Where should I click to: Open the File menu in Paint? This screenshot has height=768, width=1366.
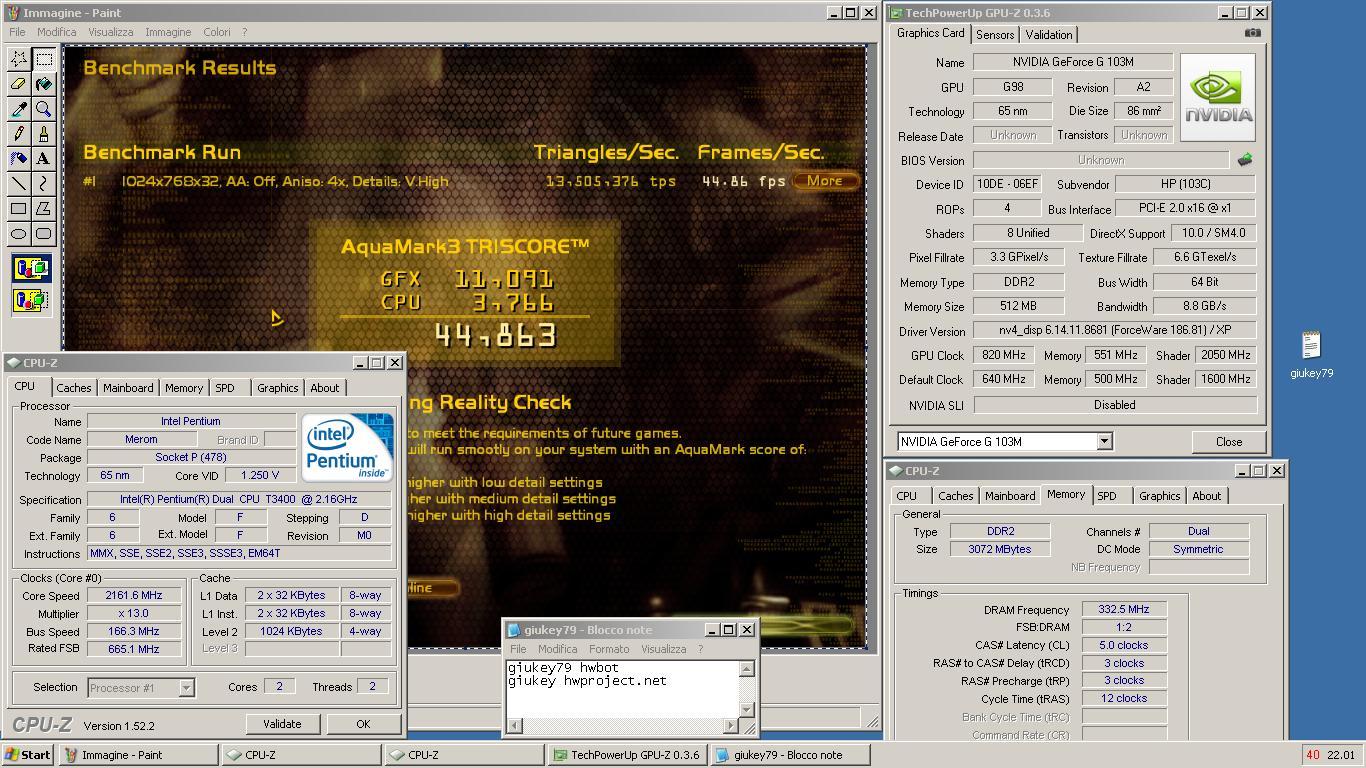click(x=17, y=32)
